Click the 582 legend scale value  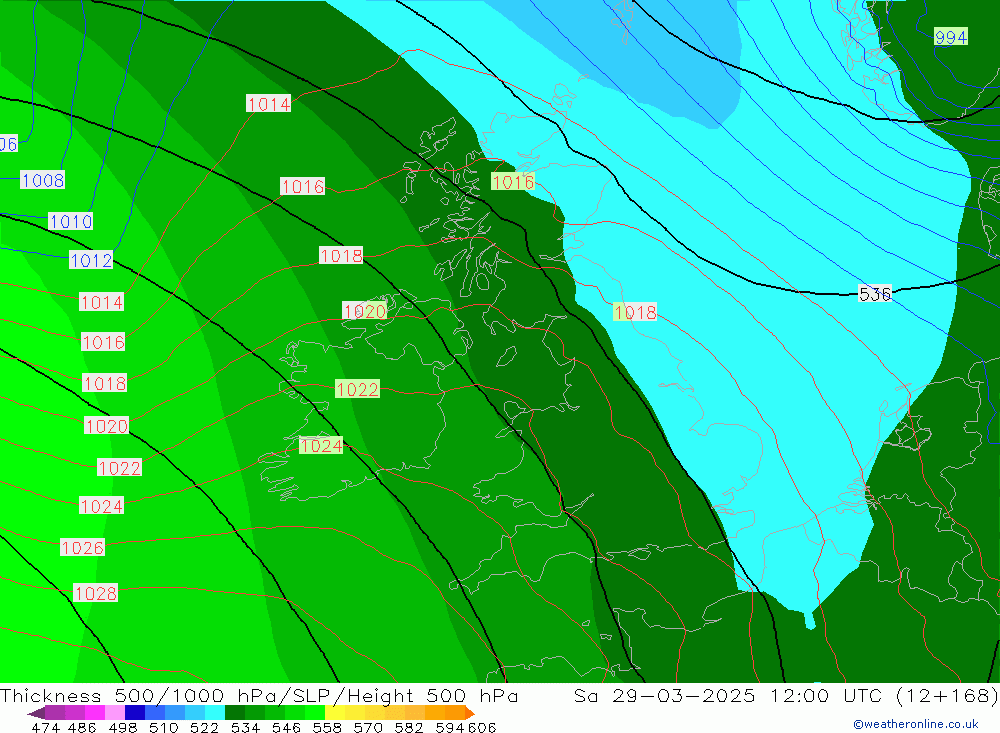coord(408,728)
